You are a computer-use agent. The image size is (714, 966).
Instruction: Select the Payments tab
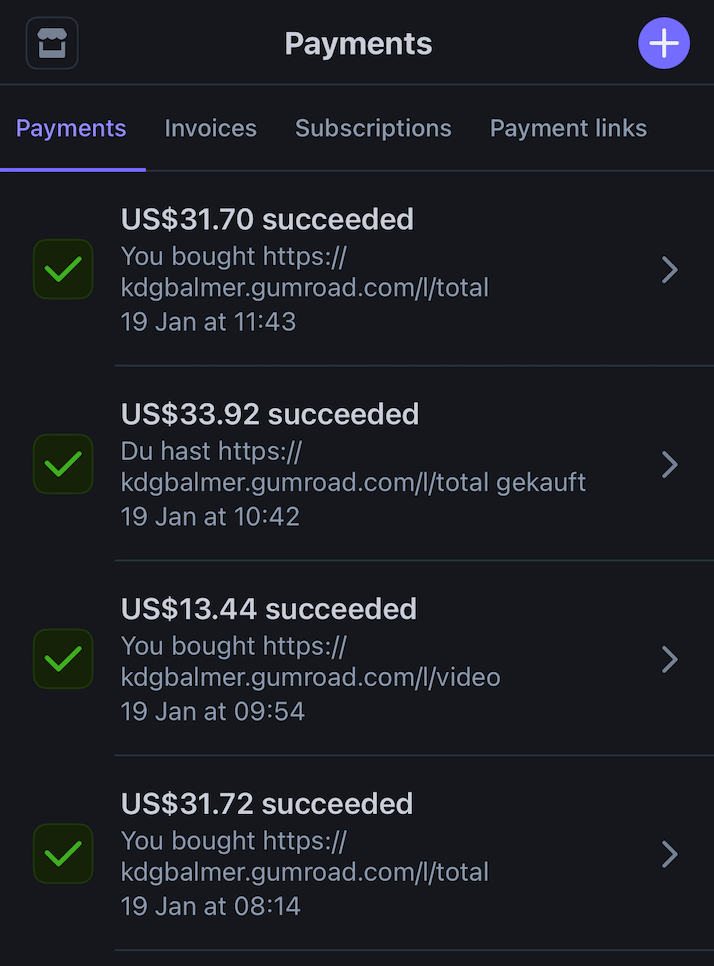71,129
